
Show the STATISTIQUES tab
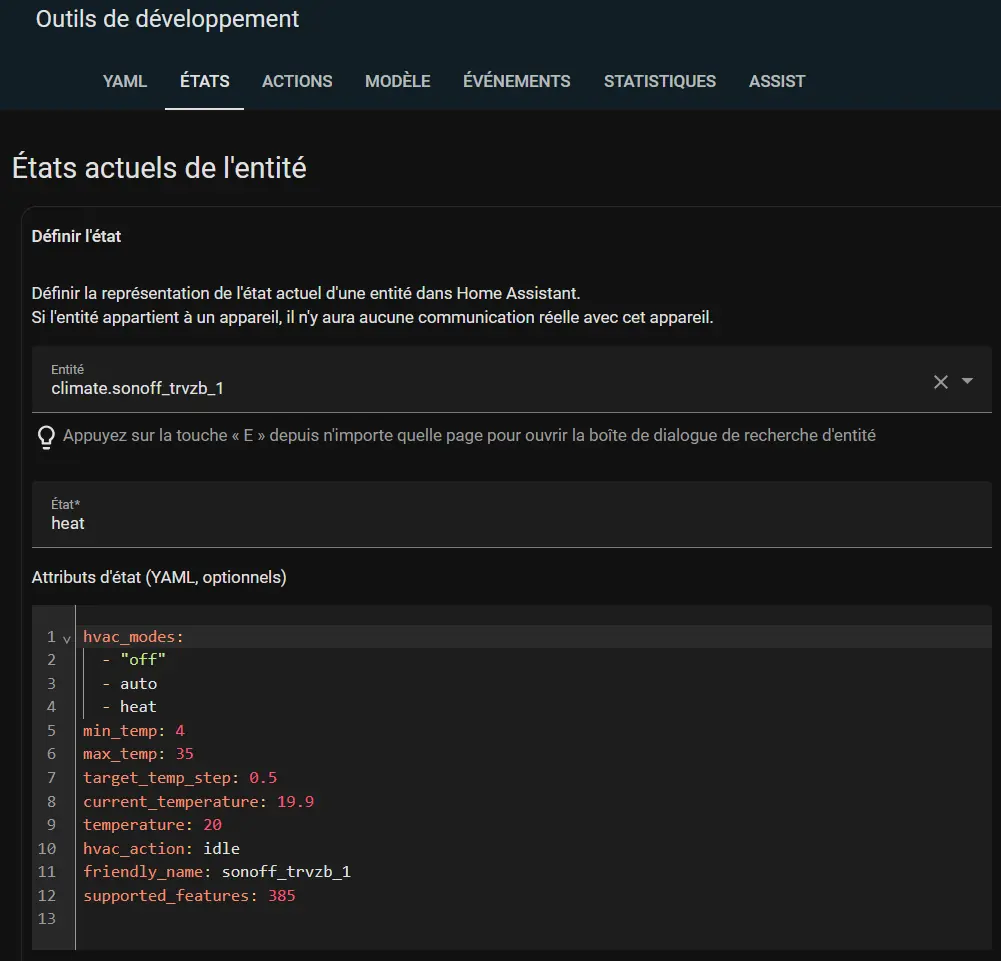click(659, 82)
